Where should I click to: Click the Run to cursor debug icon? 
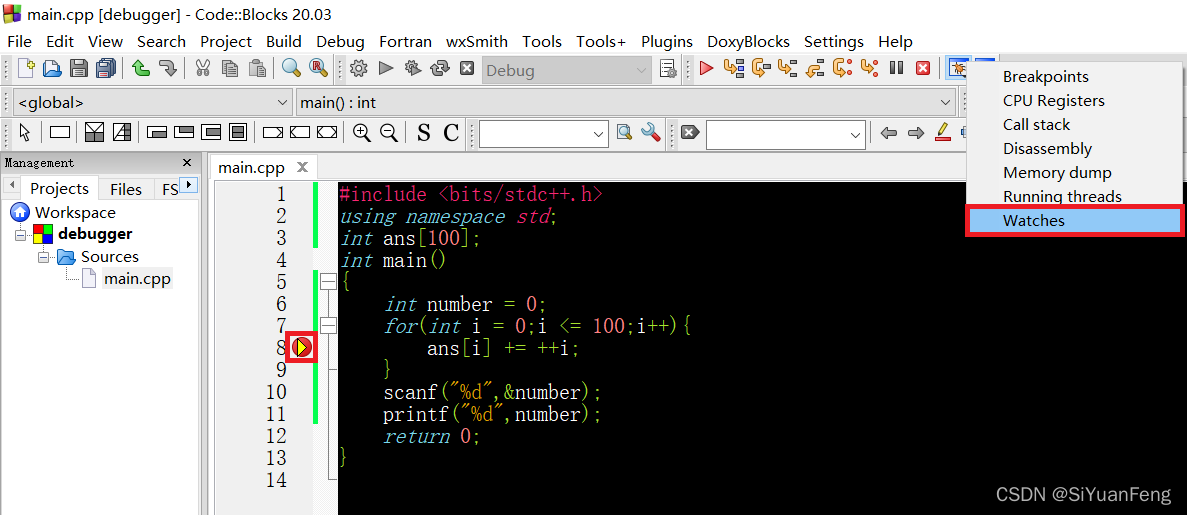(x=734, y=69)
